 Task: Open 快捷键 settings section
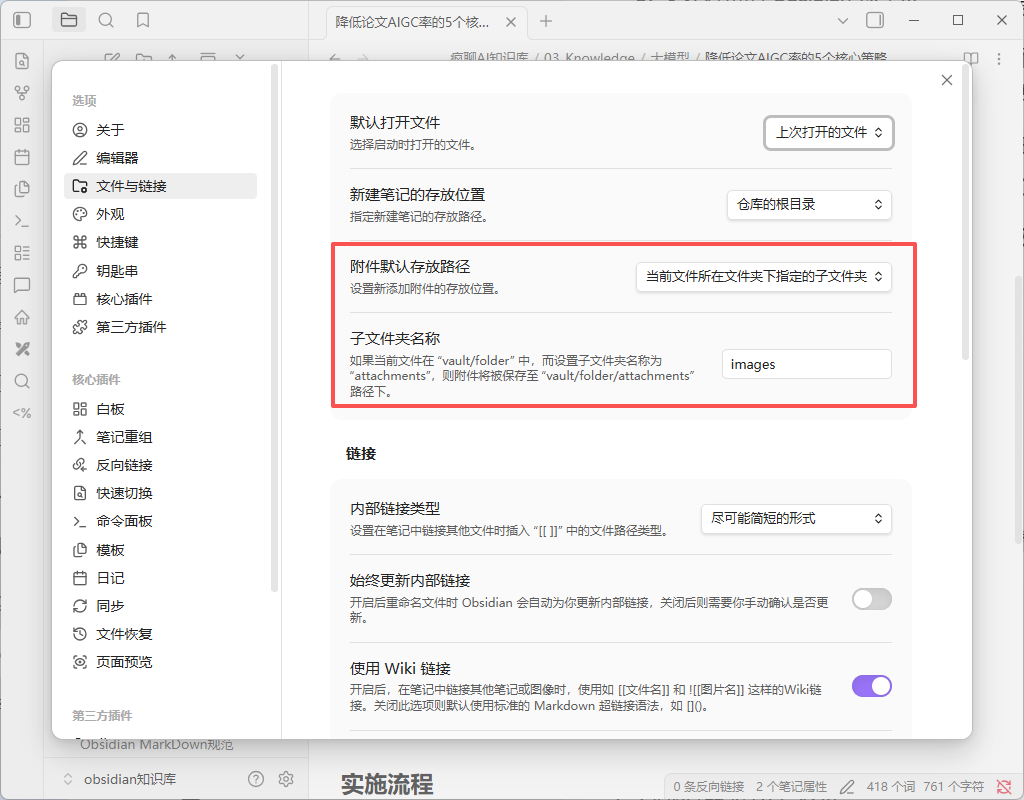tap(161, 242)
